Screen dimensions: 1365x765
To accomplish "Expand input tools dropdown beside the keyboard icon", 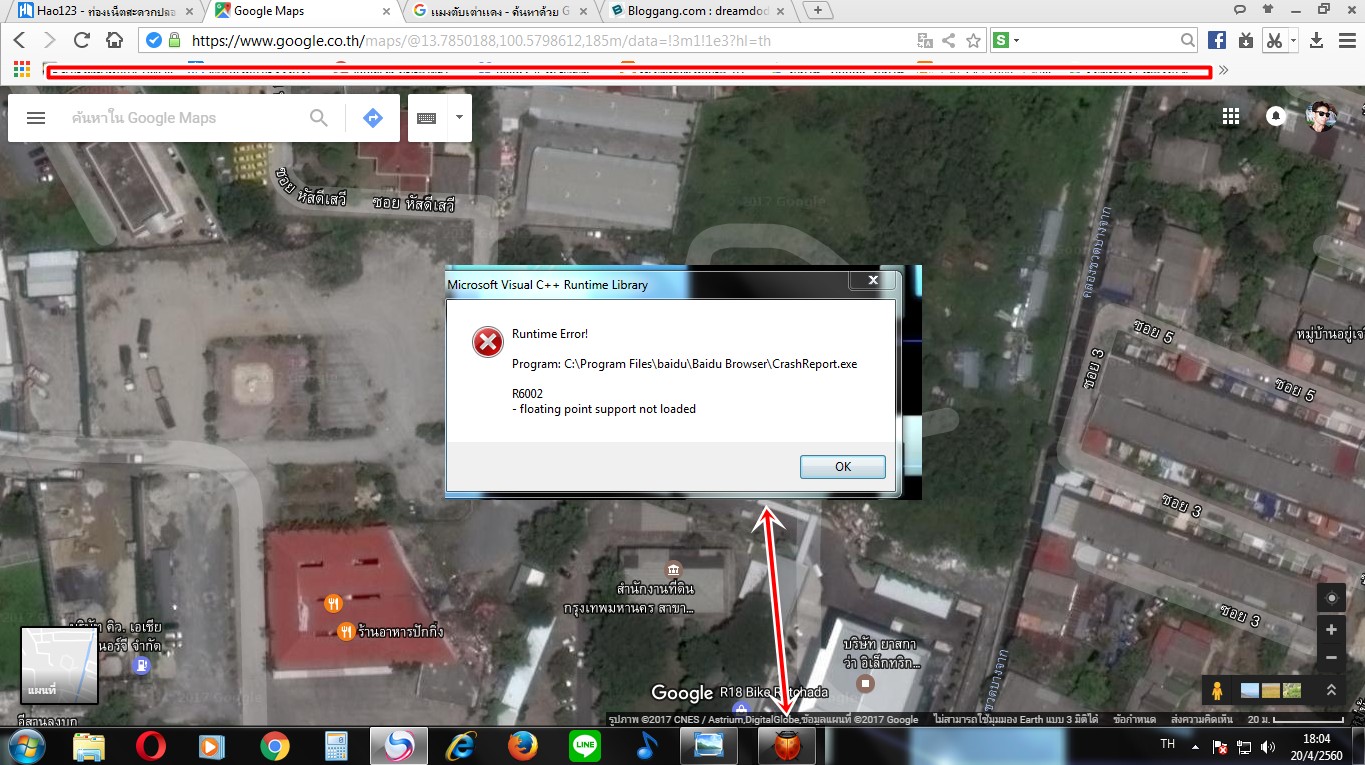I will pyautogui.click(x=459, y=118).
